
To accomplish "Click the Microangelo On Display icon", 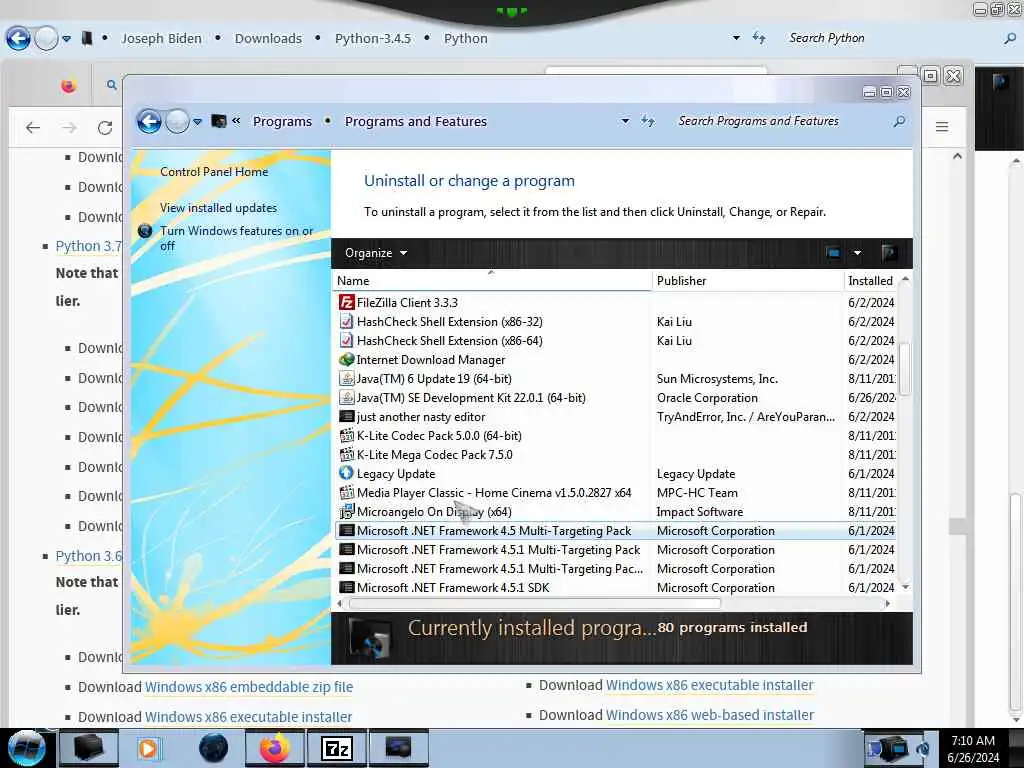I will pyautogui.click(x=346, y=511).
